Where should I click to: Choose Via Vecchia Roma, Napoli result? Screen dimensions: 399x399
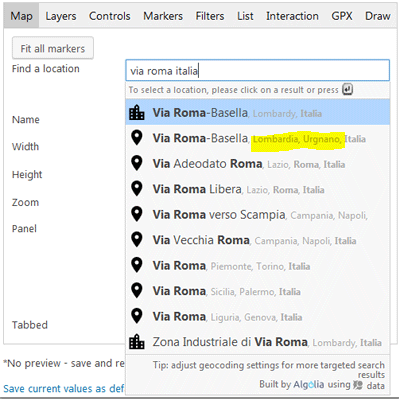(257, 240)
